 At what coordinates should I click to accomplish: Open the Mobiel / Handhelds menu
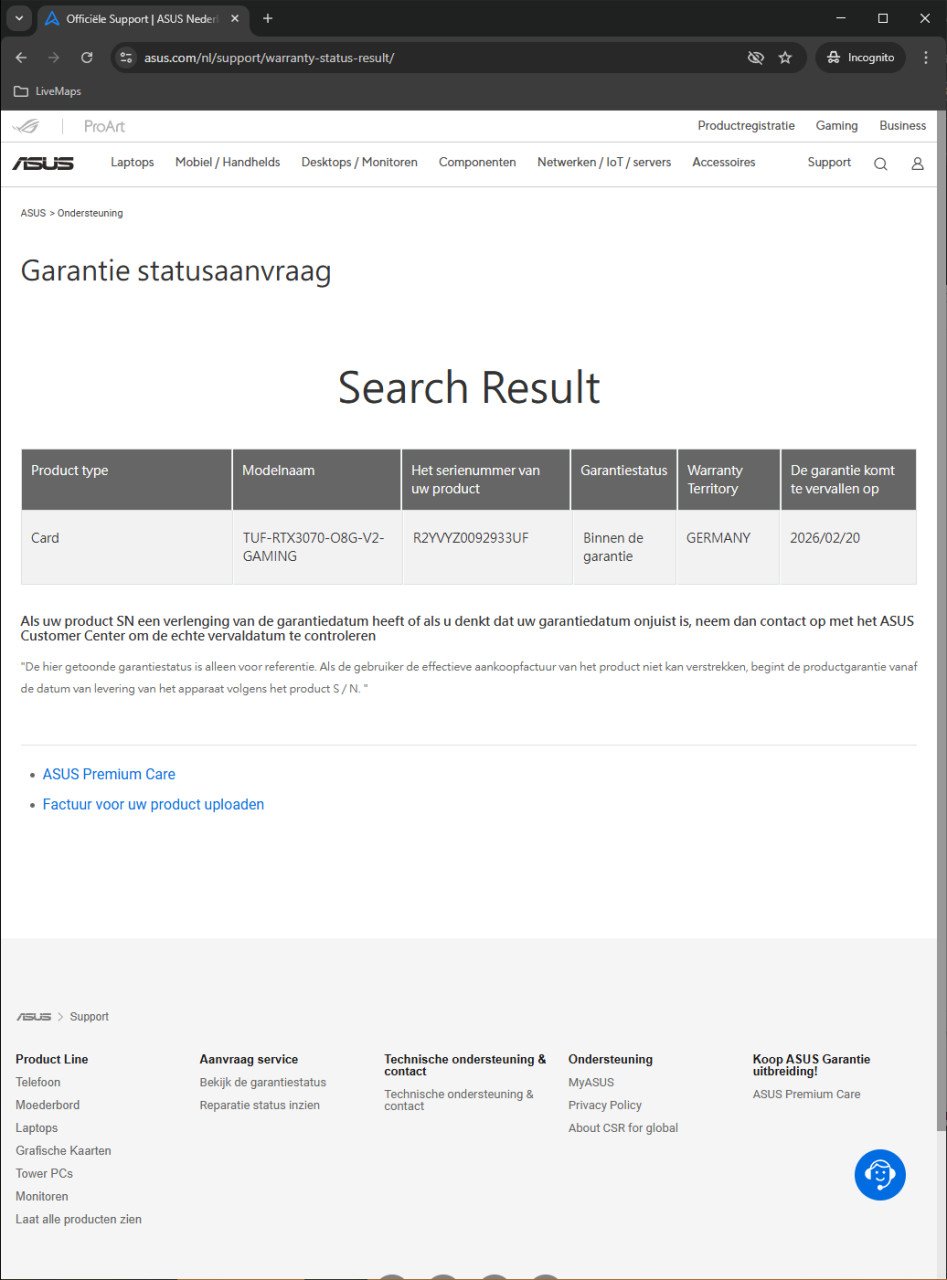click(228, 162)
